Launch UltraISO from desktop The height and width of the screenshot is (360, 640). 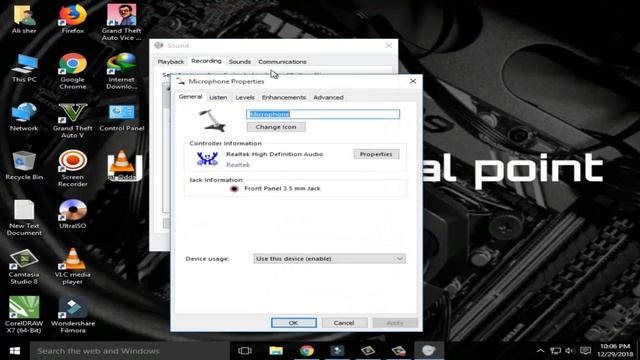73,214
